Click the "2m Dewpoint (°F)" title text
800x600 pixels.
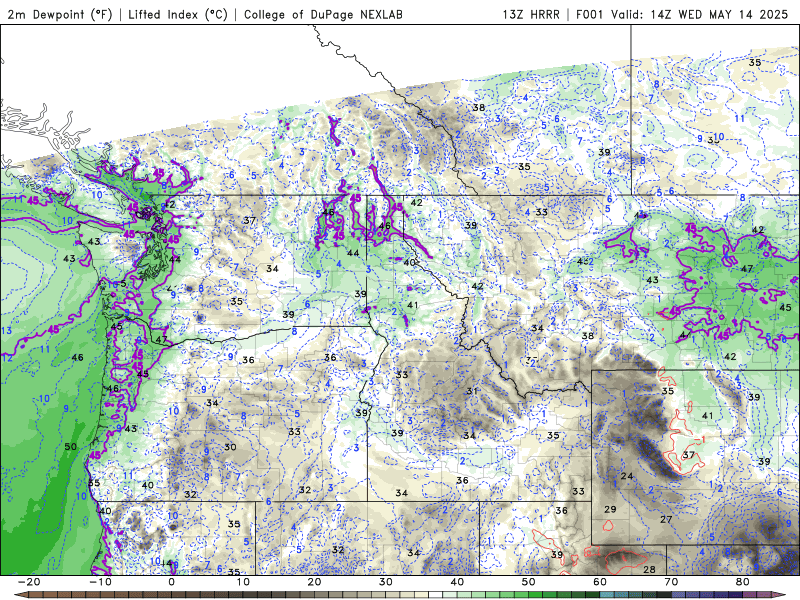click(x=60, y=14)
